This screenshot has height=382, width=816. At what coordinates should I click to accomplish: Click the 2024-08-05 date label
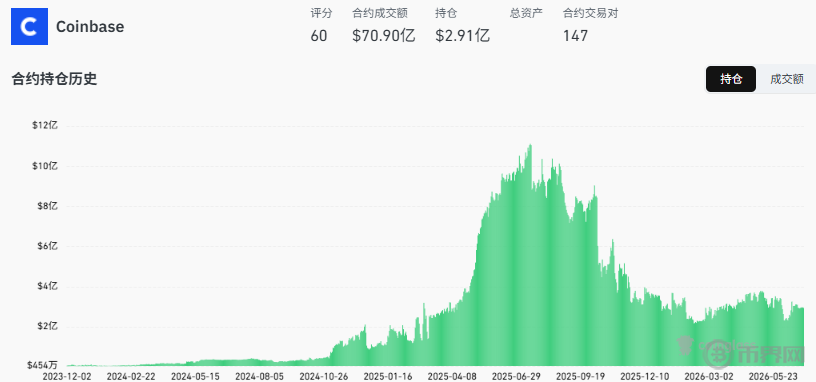pyautogui.click(x=259, y=376)
